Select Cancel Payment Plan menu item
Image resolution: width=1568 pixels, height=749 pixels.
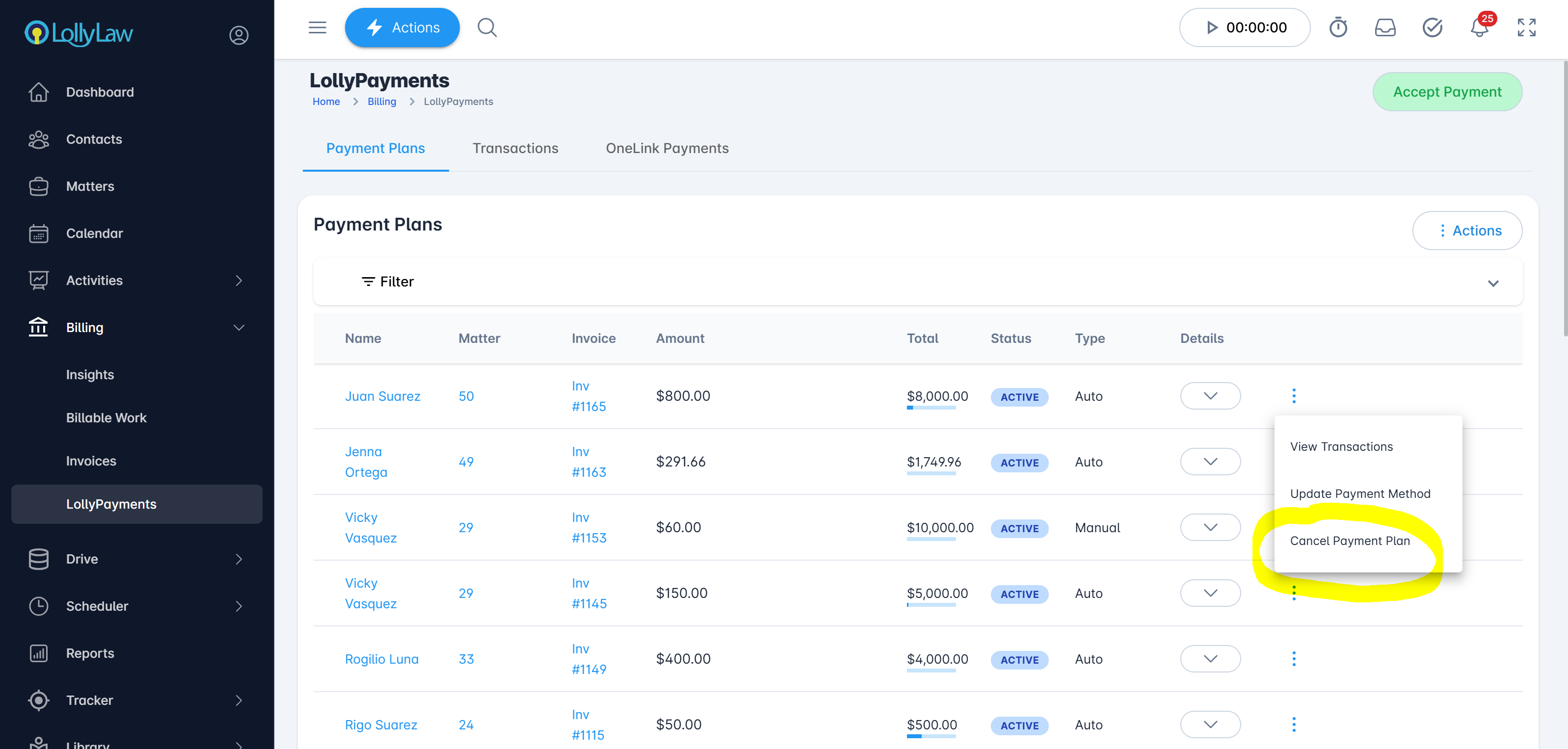point(1368,541)
